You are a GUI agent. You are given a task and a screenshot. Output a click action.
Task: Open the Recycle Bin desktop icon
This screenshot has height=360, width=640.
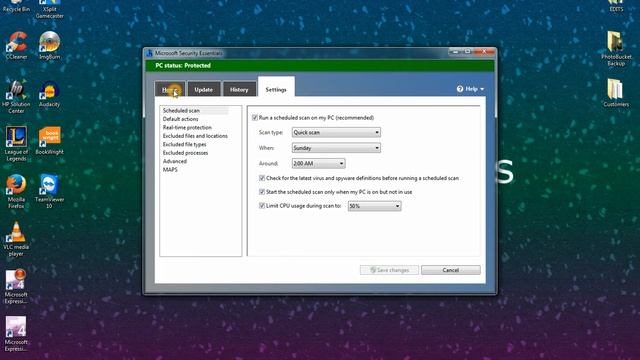point(16,6)
